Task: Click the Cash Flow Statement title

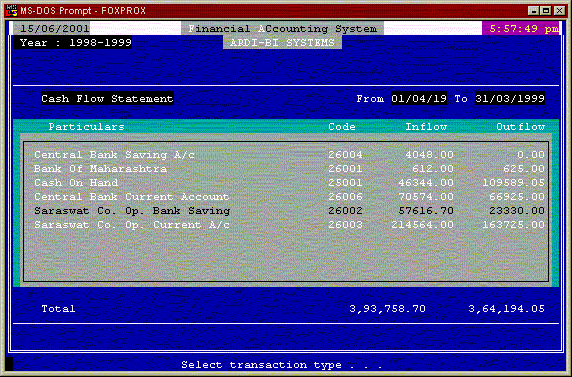Action: pyautogui.click(x=107, y=99)
